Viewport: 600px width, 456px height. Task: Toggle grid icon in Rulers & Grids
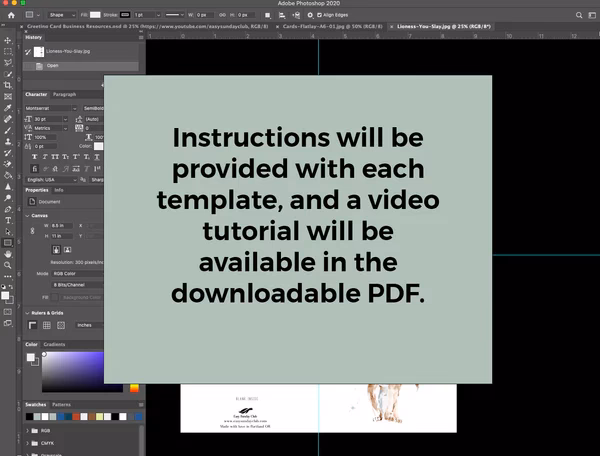pyautogui.click(x=46, y=325)
